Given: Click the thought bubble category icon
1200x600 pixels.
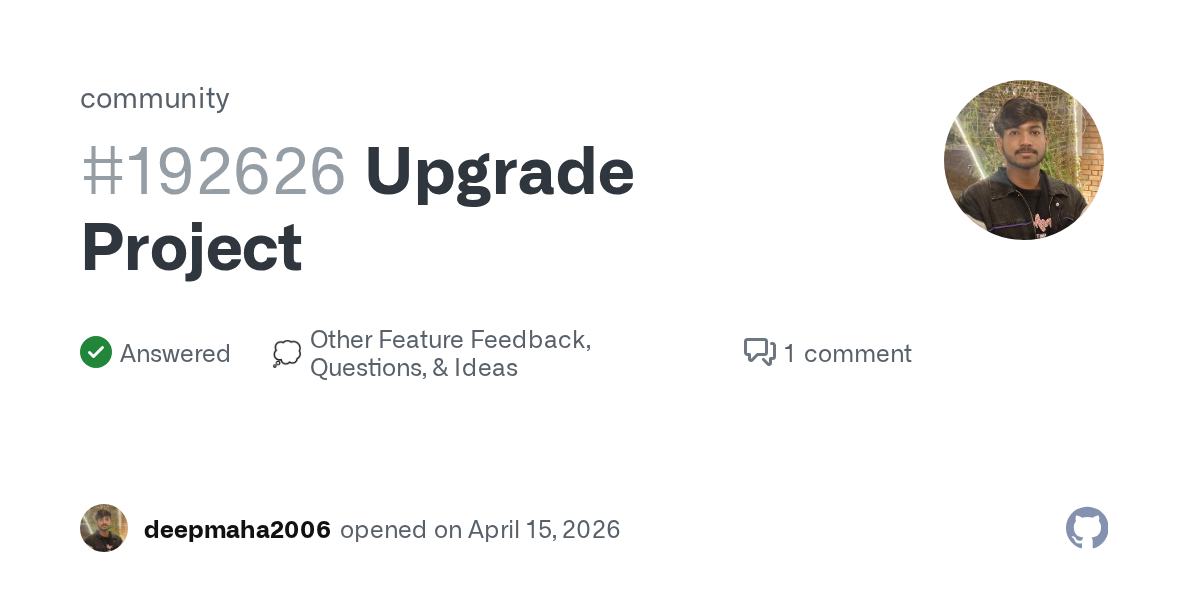Looking at the screenshot, I should 287,354.
